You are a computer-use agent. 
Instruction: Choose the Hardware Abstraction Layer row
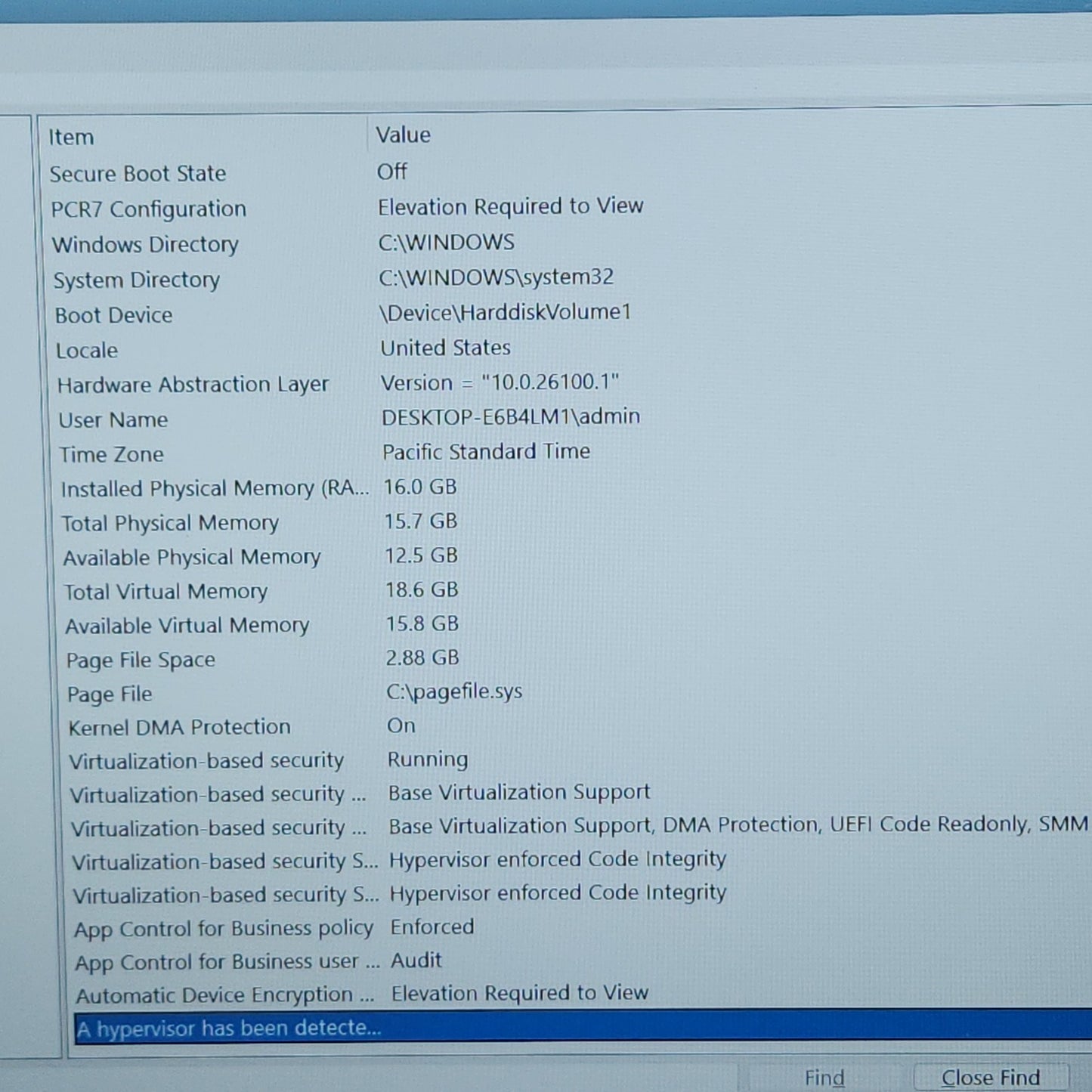pyautogui.click(x=193, y=385)
